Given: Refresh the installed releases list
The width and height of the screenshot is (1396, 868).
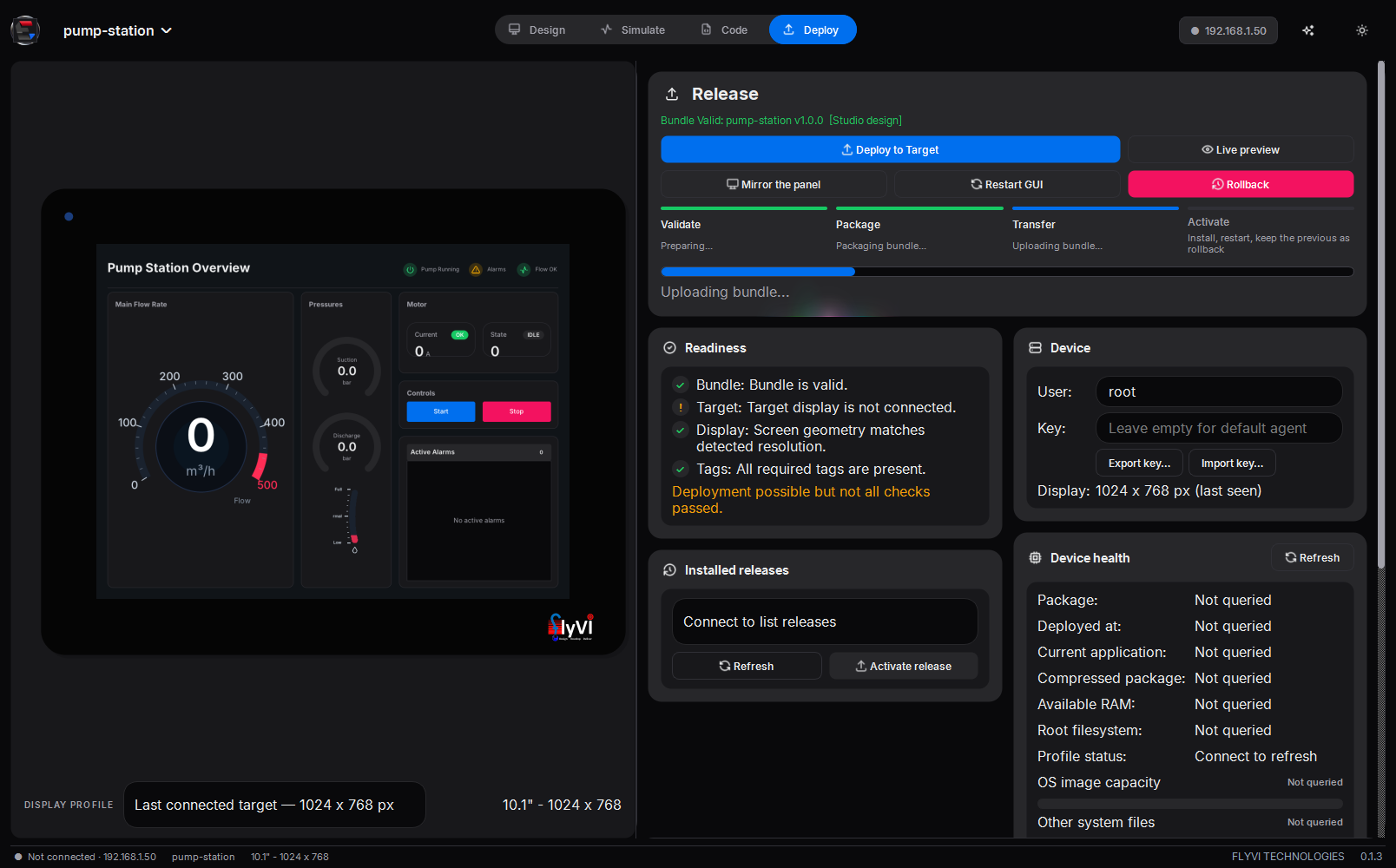Looking at the screenshot, I should point(747,666).
